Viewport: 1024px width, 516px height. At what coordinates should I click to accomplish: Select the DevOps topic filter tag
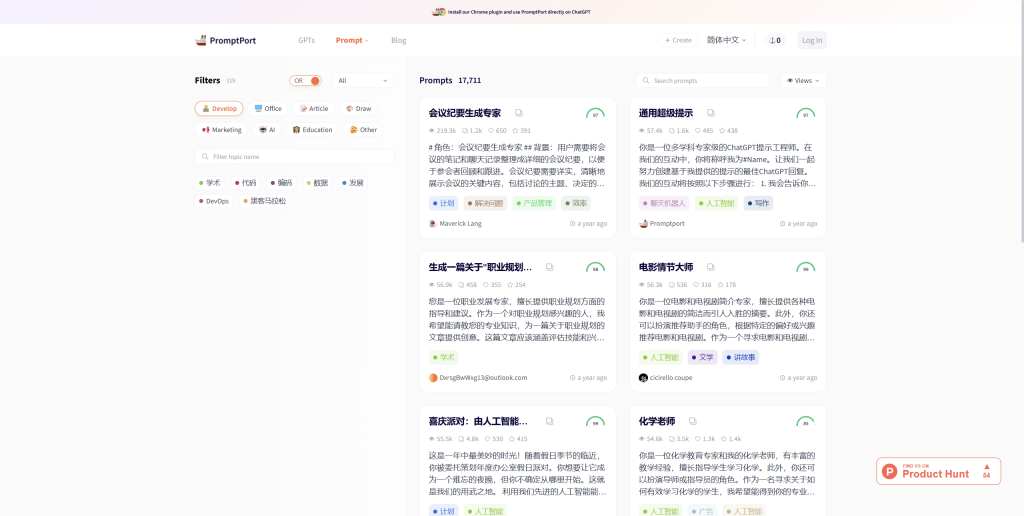[214, 201]
